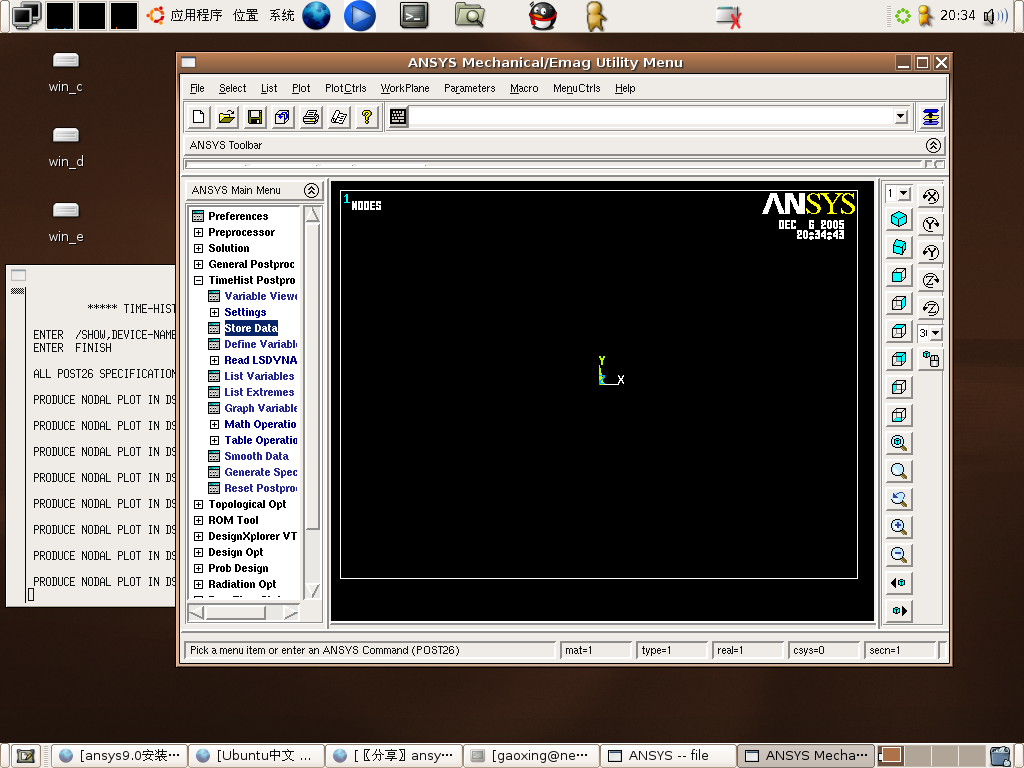Select Store Data in the main menu
Image resolution: width=1024 pixels, height=768 pixels.
(251, 328)
